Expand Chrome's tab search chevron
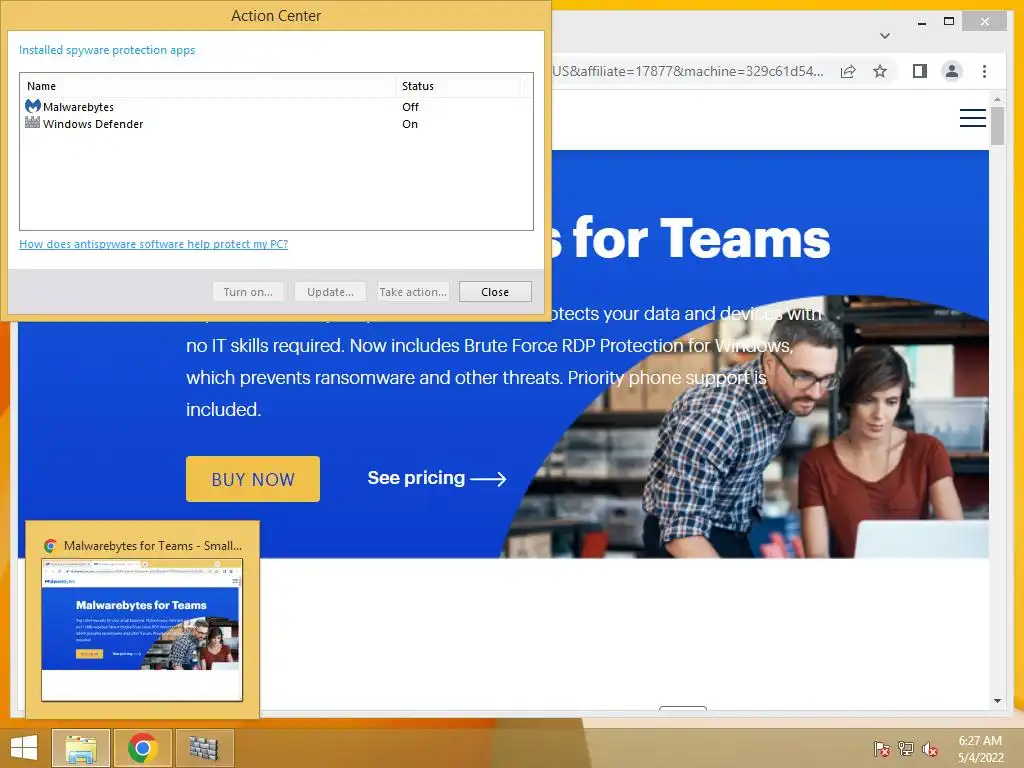Image resolution: width=1024 pixels, height=768 pixels. [885, 36]
